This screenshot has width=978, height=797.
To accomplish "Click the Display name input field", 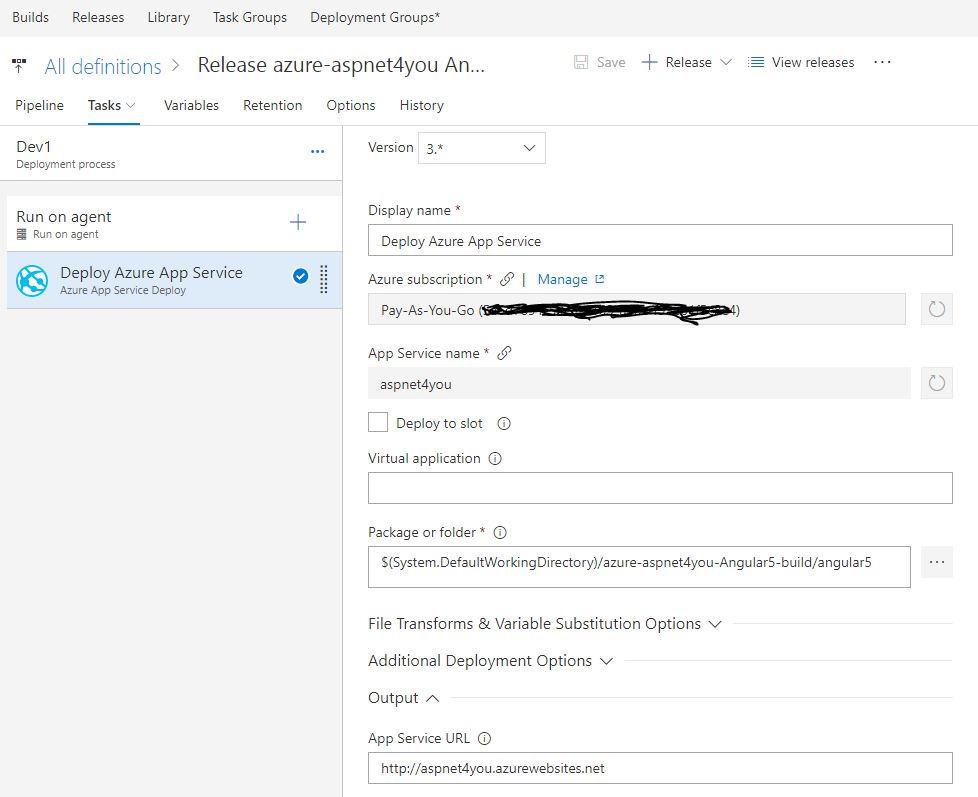I will pos(661,240).
